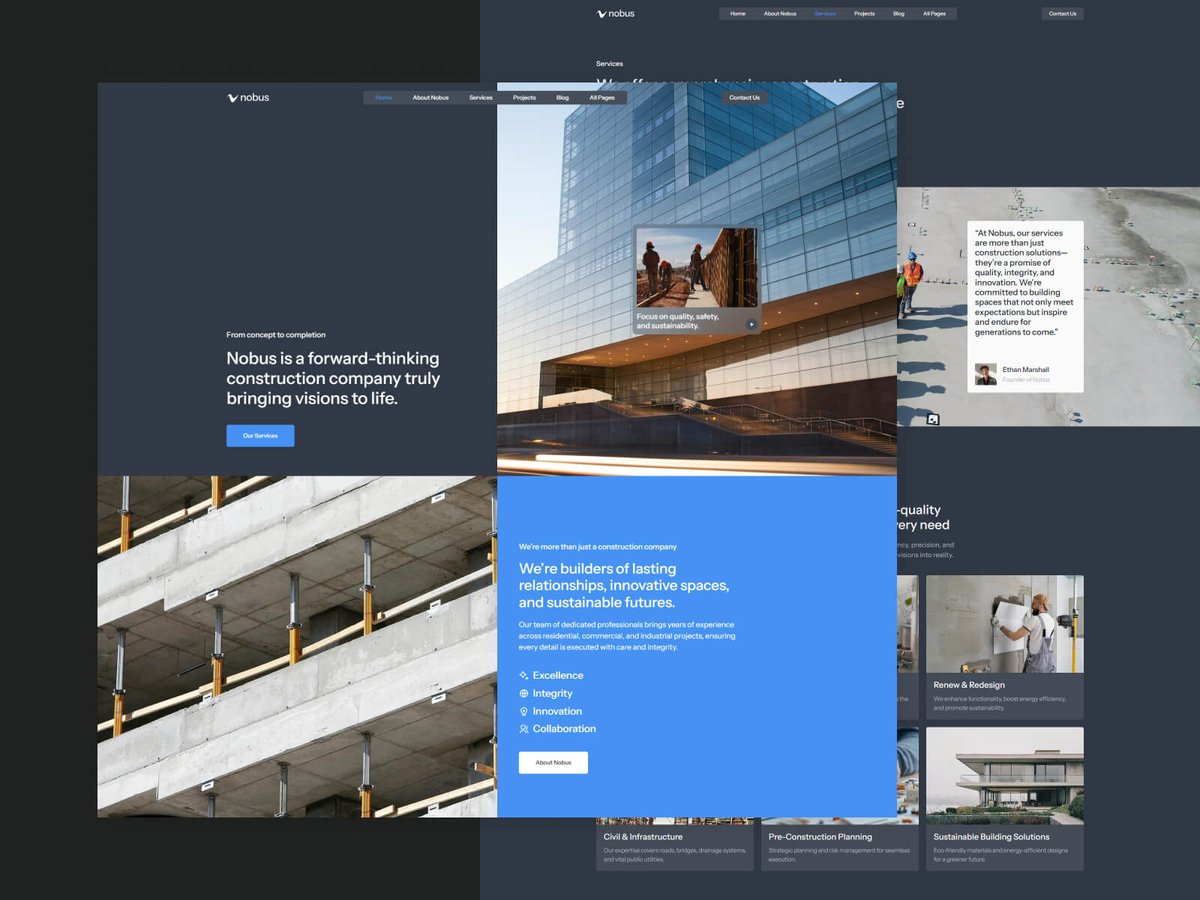Click the Innovation lightbulb icon
Image resolution: width=1200 pixels, height=900 pixels.
pos(524,712)
